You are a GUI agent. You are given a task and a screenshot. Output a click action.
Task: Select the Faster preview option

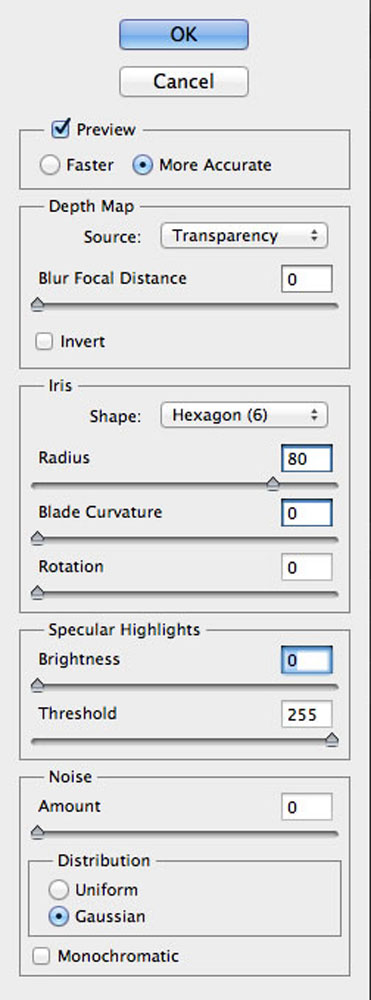(49, 165)
